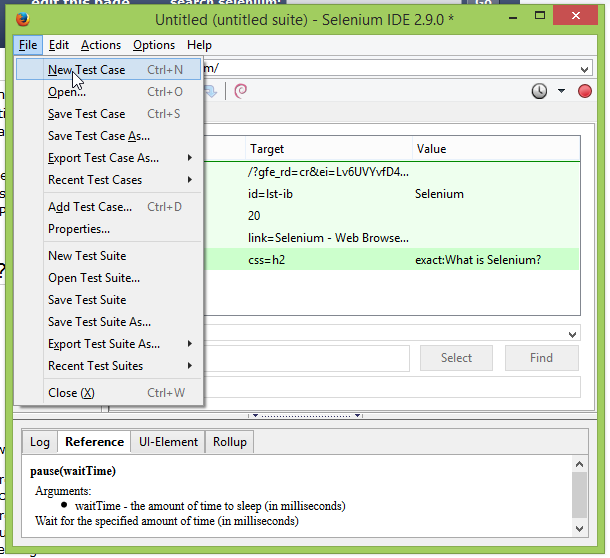Open the scheduler clock icon
Screen dimensions: 610x558
tap(539, 91)
